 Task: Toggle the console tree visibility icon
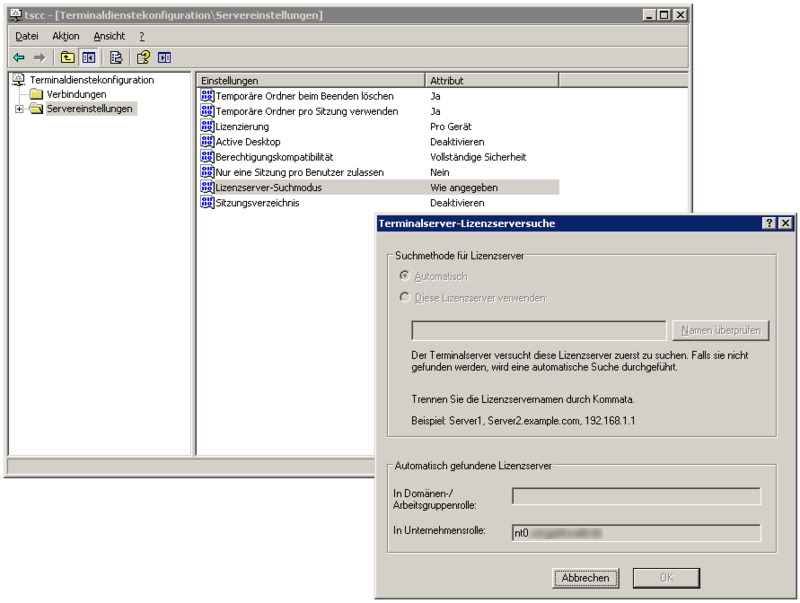click(89, 57)
